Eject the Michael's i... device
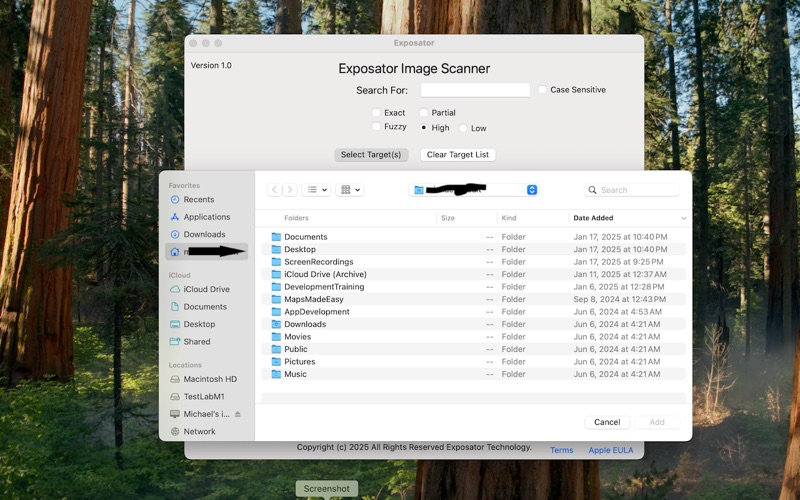This screenshot has width=800, height=500. tap(237, 414)
